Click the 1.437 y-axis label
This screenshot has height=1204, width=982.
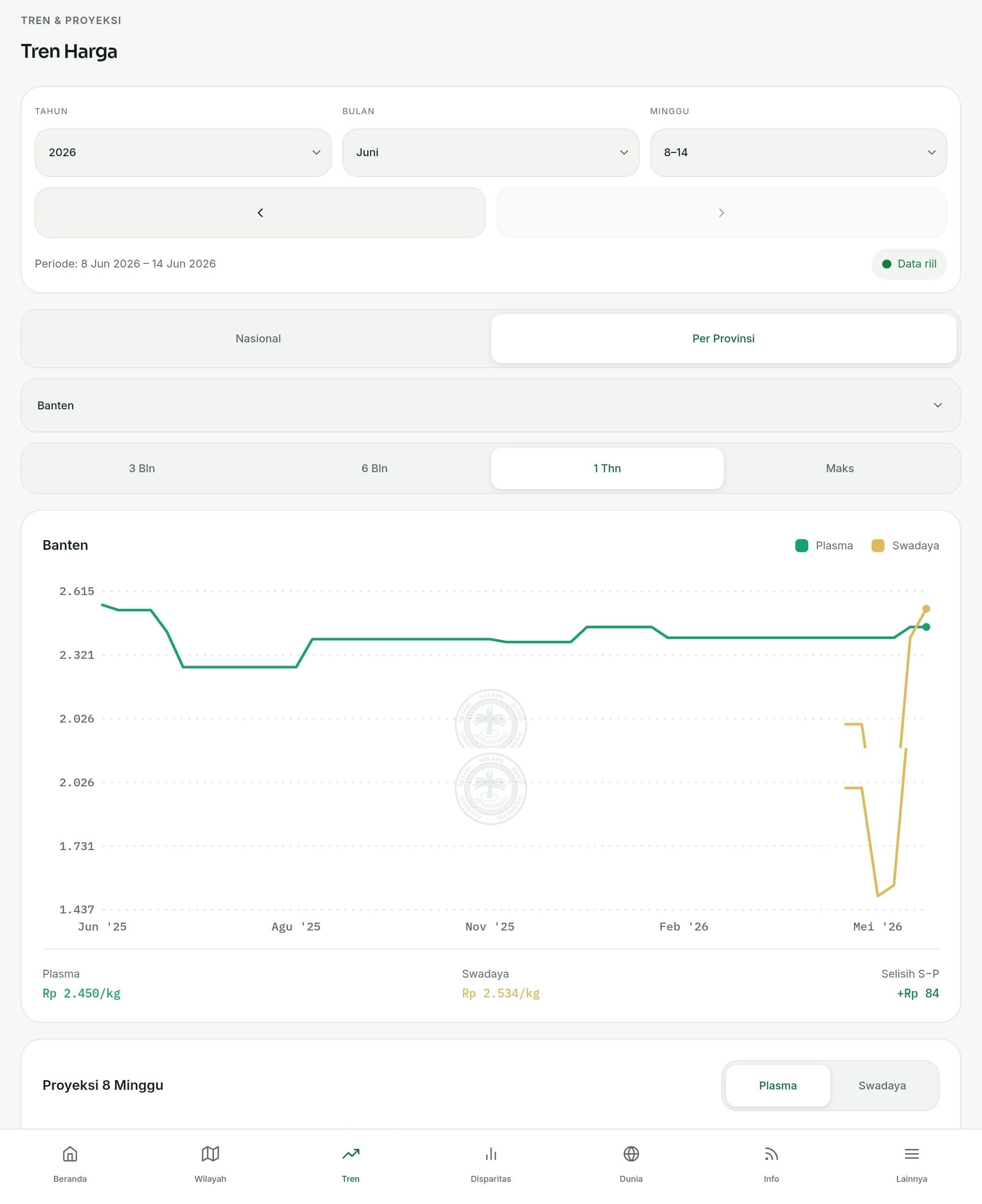(76, 910)
